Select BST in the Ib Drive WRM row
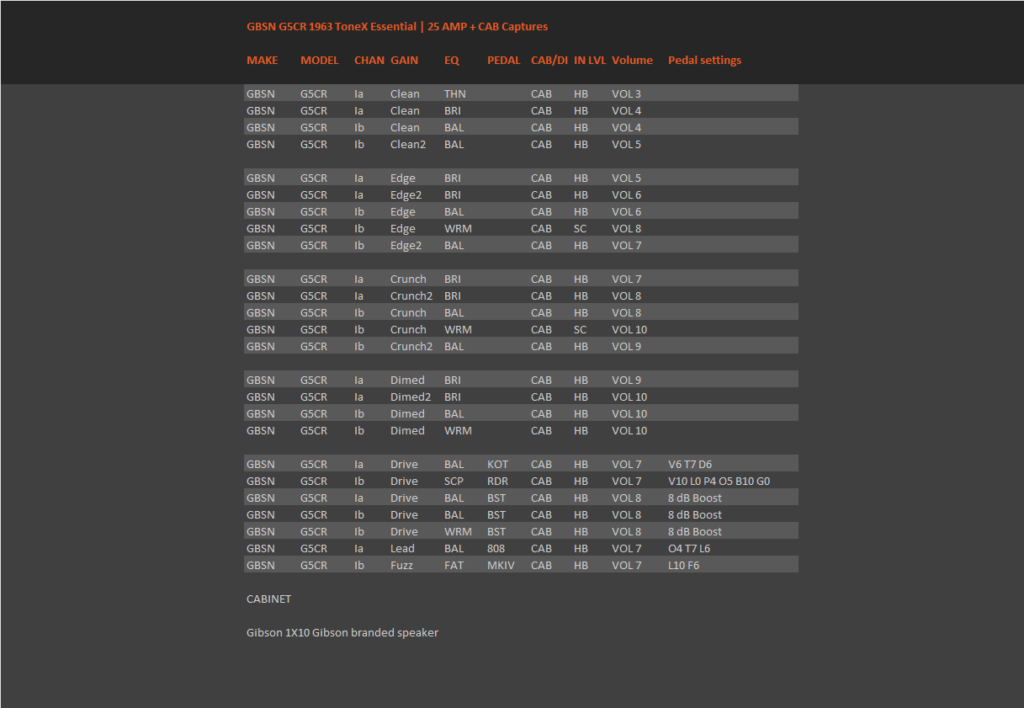Image resolution: width=1024 pixels, height=708 pixels. click(x=496, y=532)
